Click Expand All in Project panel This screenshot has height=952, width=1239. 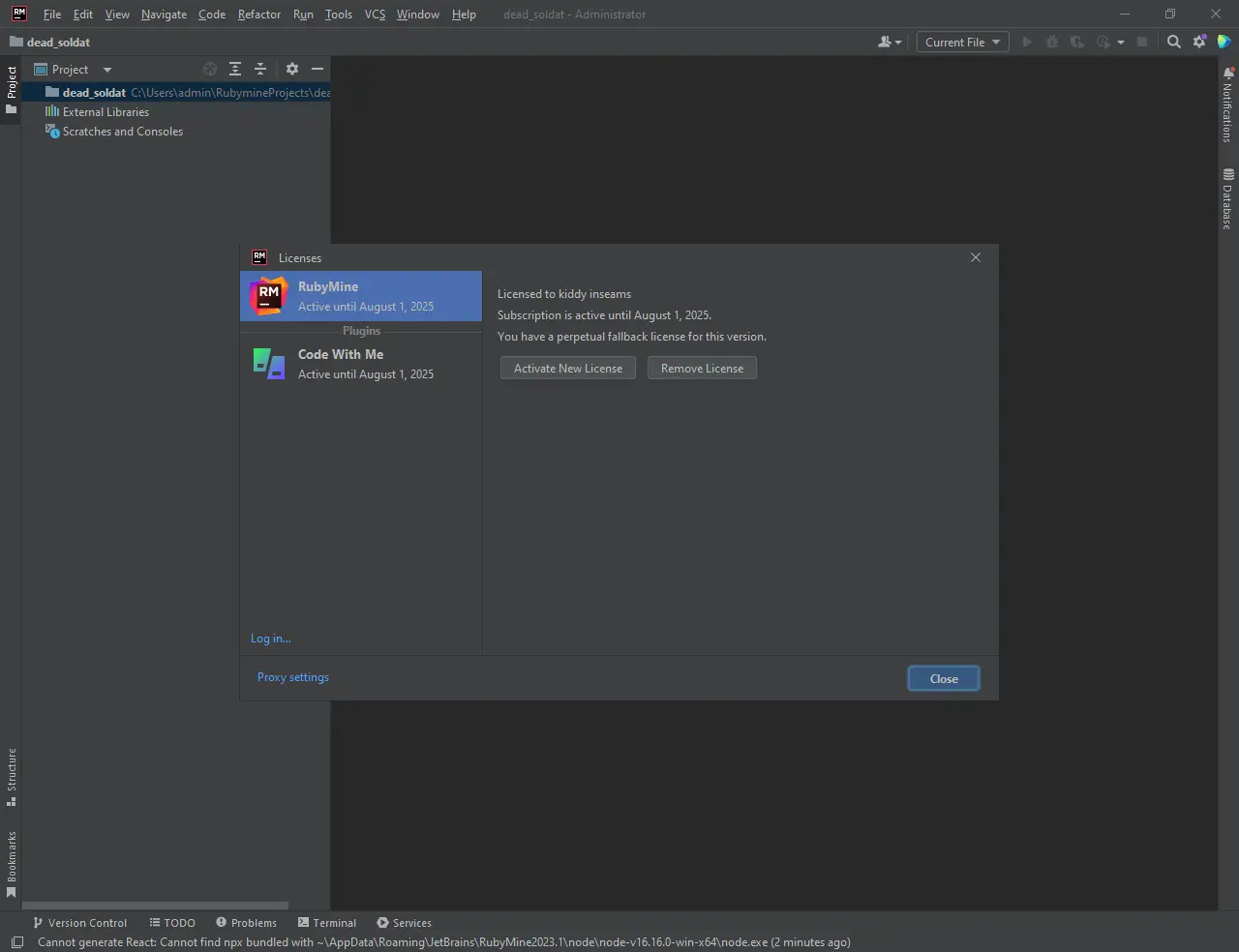coord(235,69)
